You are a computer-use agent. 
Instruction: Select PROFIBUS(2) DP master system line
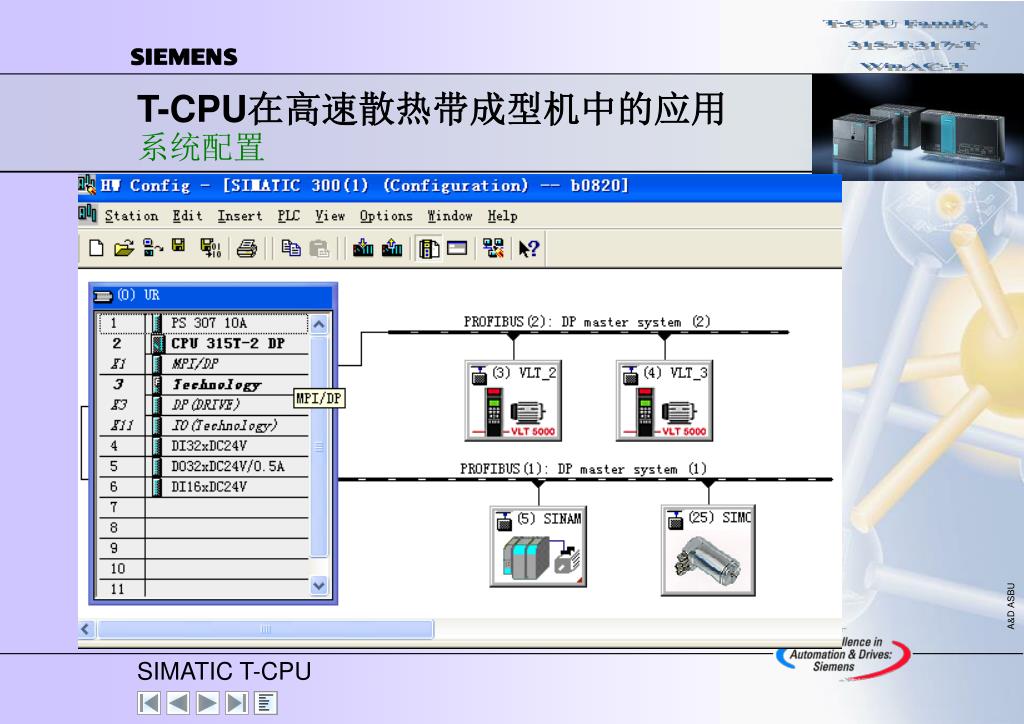[x=588, y=332]
